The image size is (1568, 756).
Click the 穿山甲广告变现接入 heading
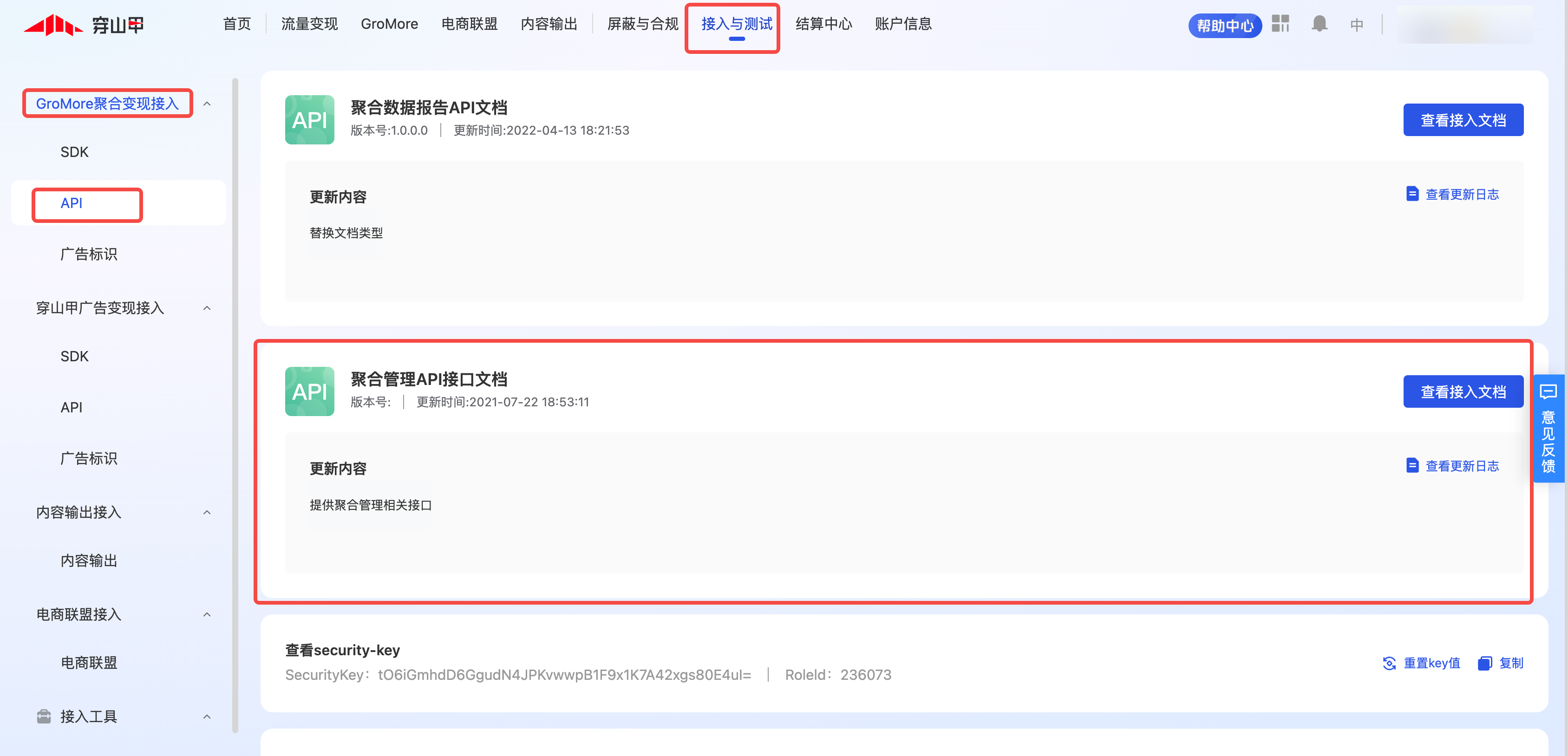coord(100,308)
